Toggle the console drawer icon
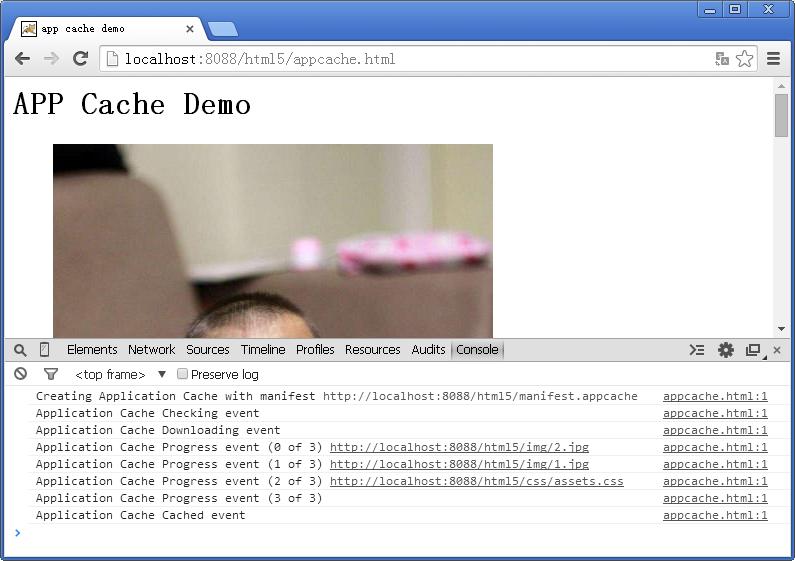This screenshot has width=795, height=561. [x=697, y=350]
